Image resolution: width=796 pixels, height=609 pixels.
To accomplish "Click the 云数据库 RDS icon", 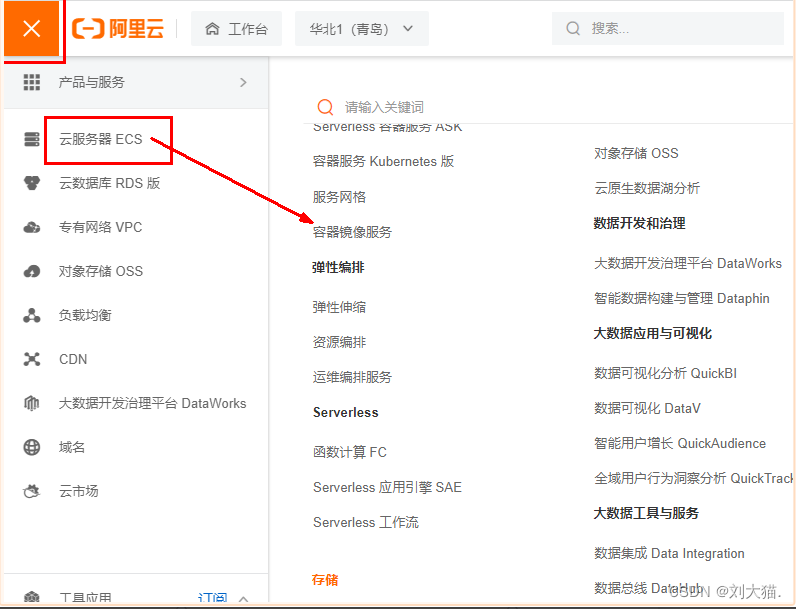I will pos(31,183).
